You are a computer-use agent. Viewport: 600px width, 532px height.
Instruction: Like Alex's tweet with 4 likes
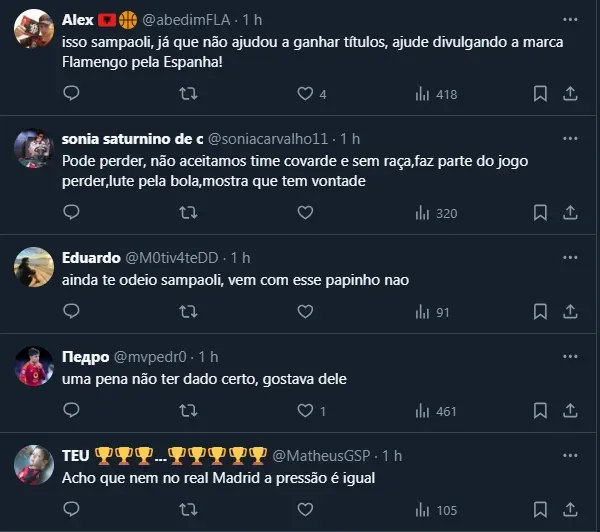coord(305,93)
